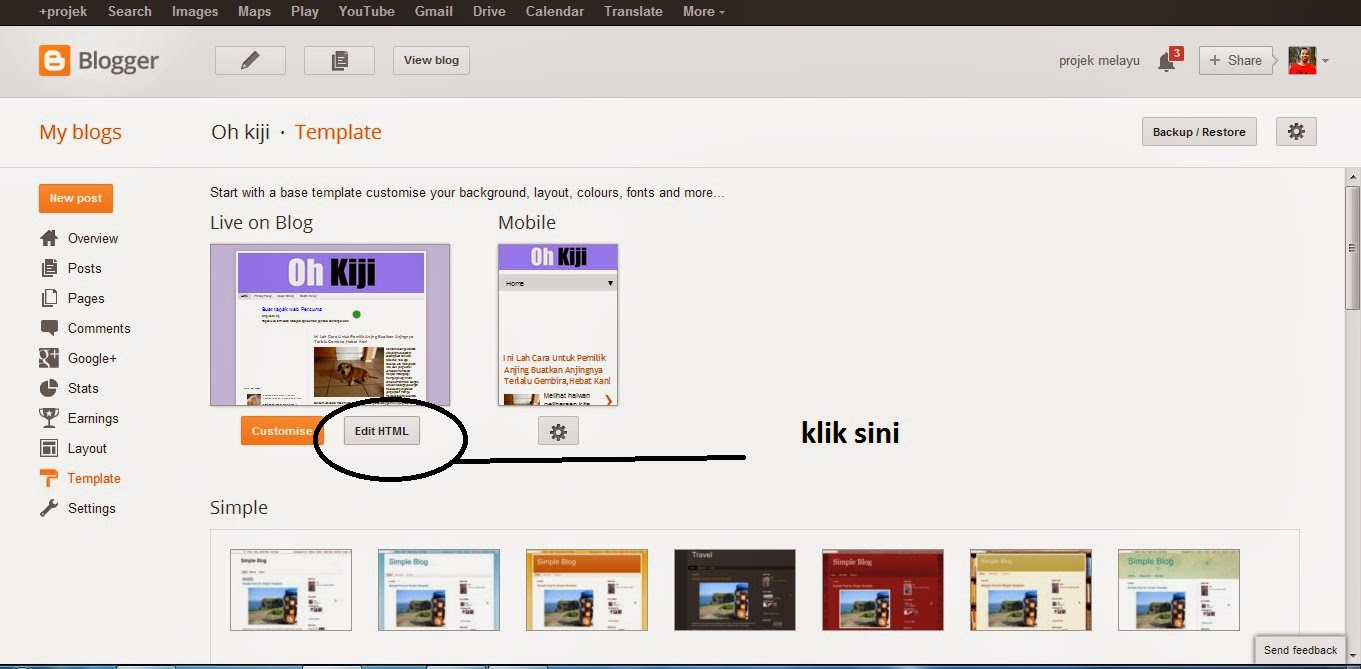The image size is (1361, 669).
Task: Open template options gear near Backup / Restore
Action: click(1296, 131)
